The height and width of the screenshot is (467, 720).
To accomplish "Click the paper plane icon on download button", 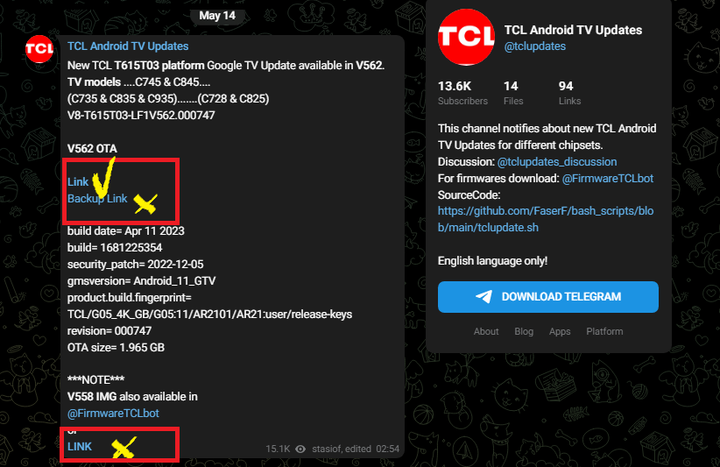I will click(x=484, y=297).
